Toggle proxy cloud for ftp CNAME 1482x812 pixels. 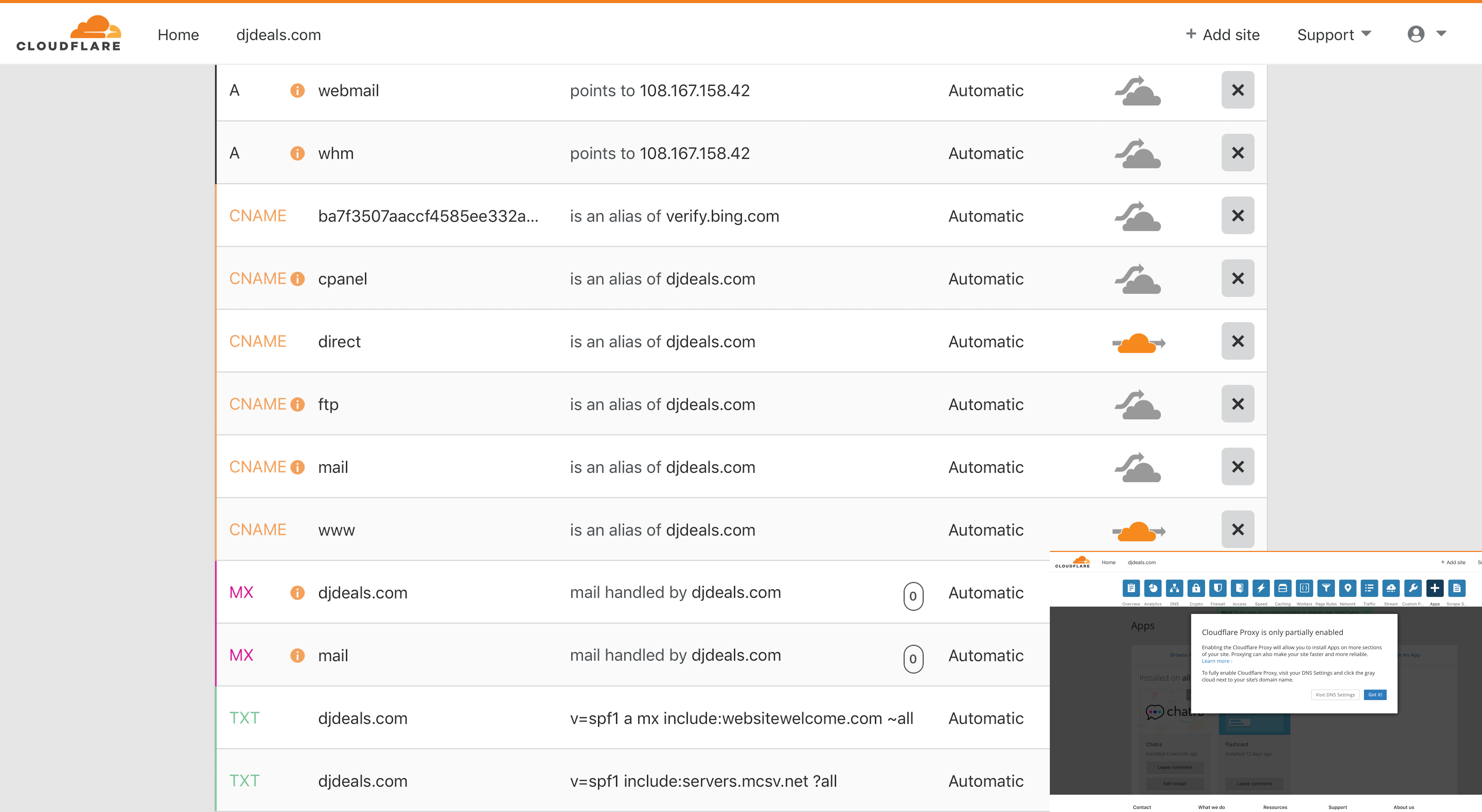click(1138, 404)
